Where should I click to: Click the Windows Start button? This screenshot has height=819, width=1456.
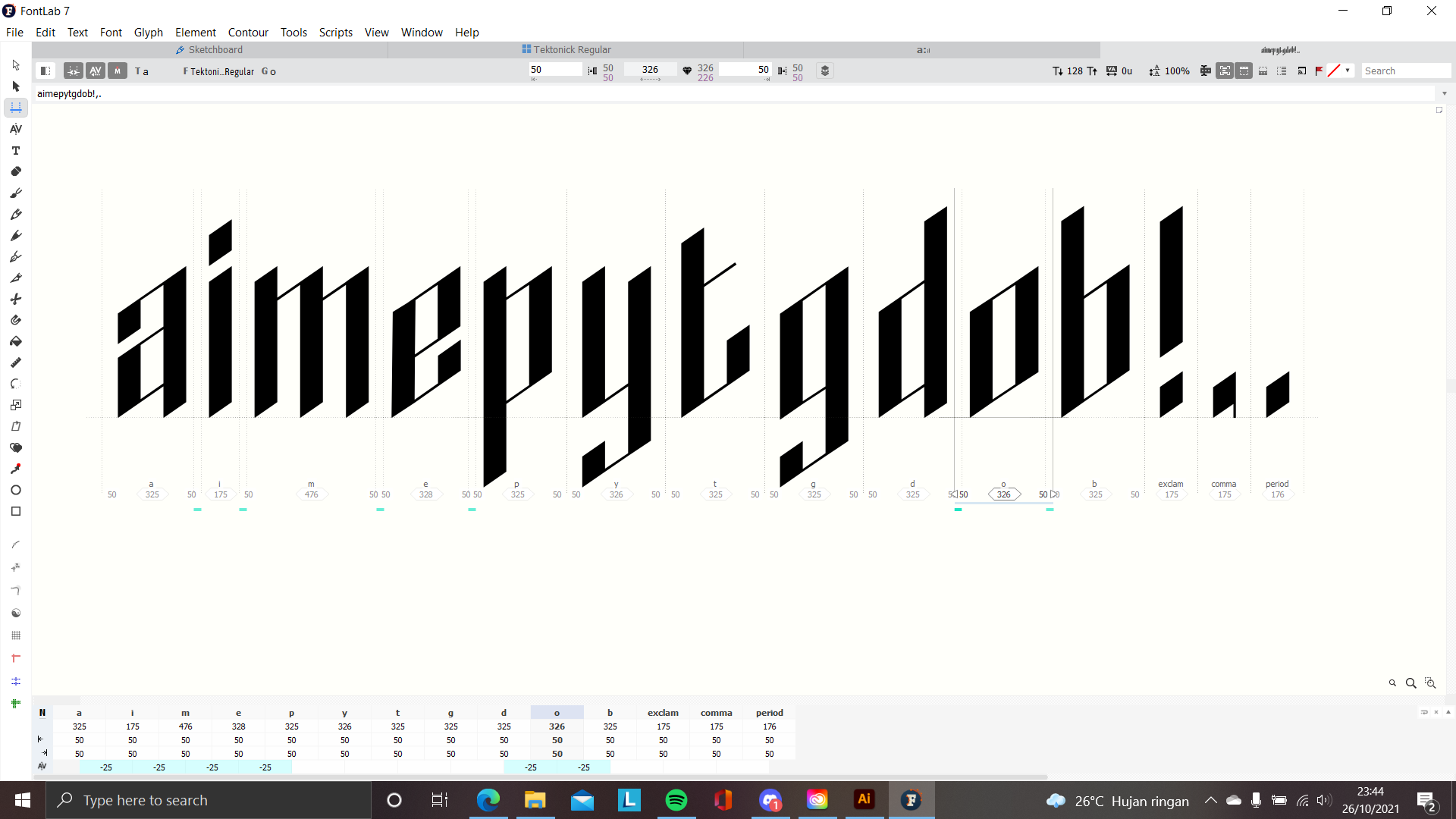point(22,800)
